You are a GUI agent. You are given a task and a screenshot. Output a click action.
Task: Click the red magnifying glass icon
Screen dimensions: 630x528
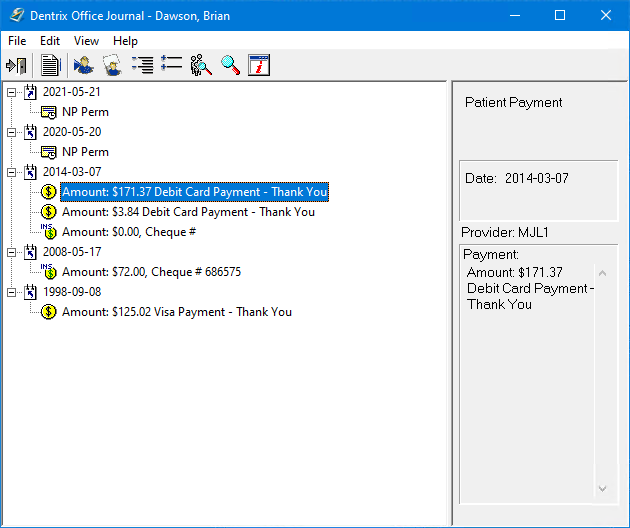[230, 66]
